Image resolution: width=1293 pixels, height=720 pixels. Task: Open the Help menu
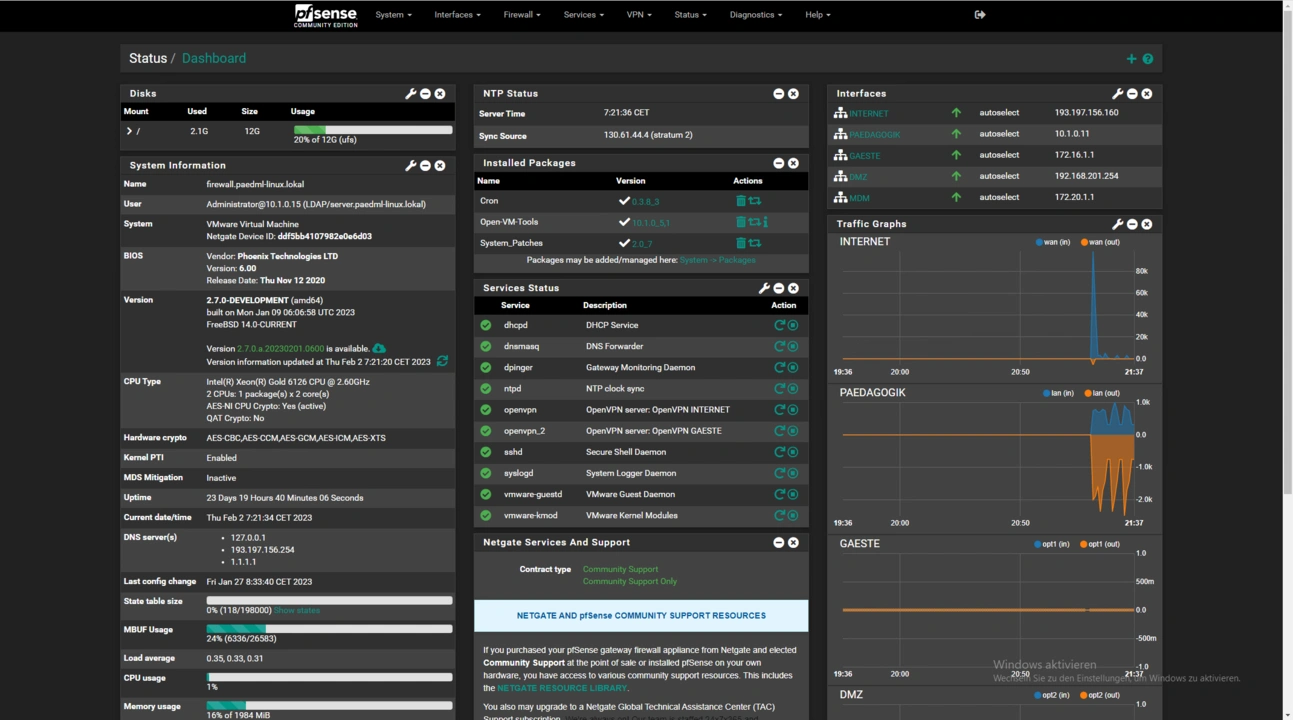tap(818, 15)
